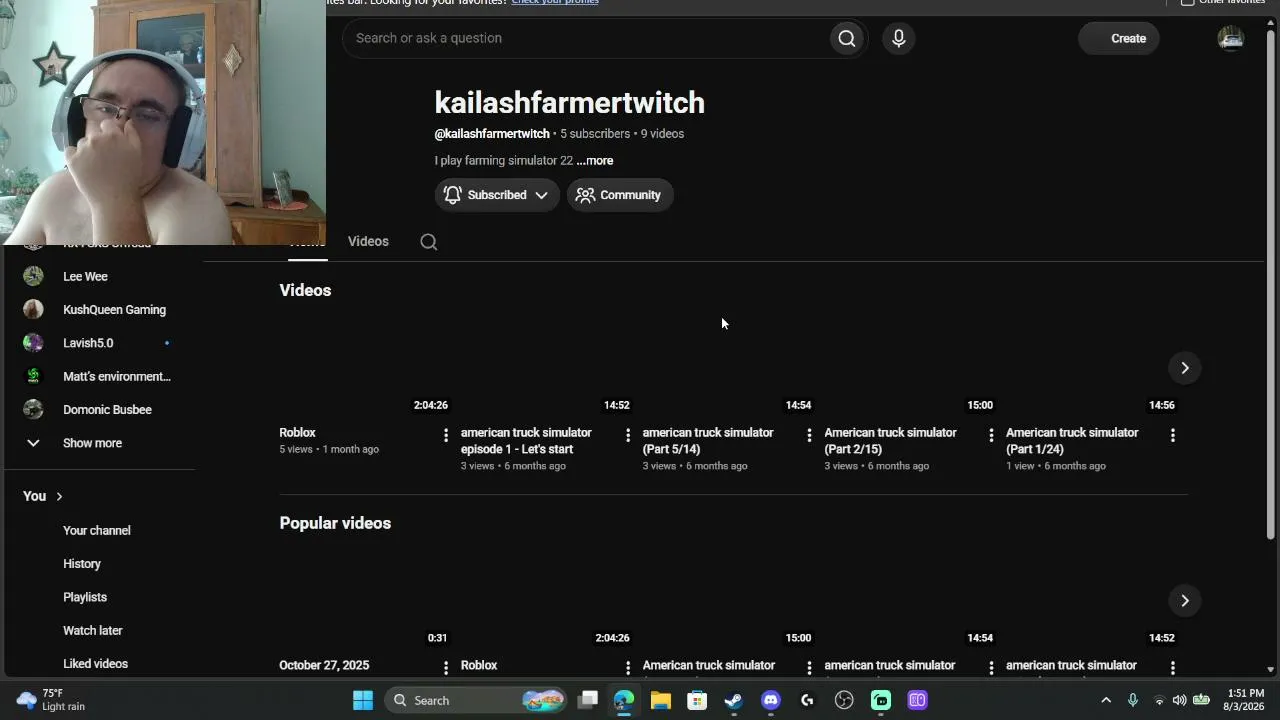Launch Steam from the taskbar
This screenshot has height=720, width=1280.
point(734,700)
